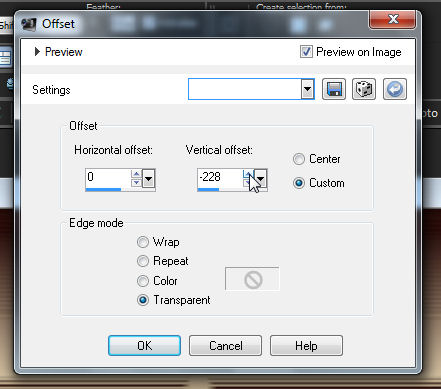Open the Settings preset dropdown arrow

click(x=308, y=89)
